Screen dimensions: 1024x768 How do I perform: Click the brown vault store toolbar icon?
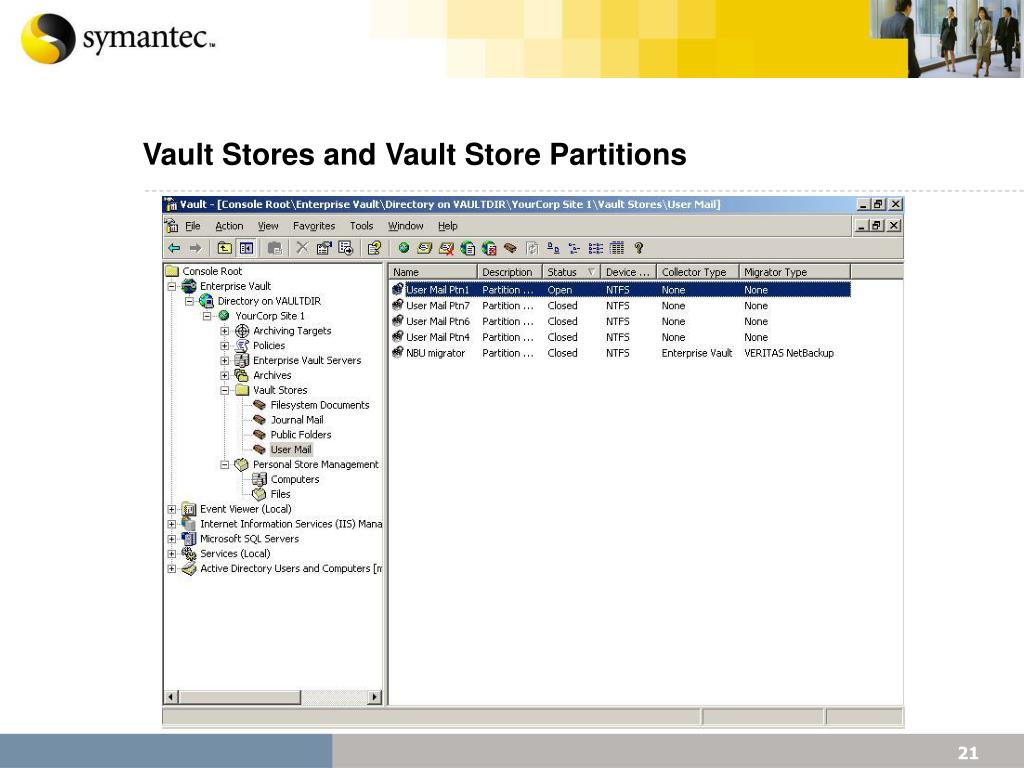point(511,248)
